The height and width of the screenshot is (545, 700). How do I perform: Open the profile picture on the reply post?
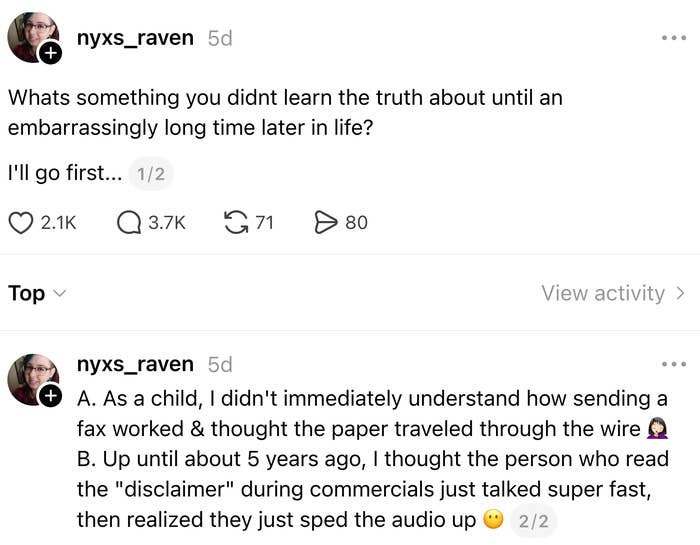tap(32, 378)
